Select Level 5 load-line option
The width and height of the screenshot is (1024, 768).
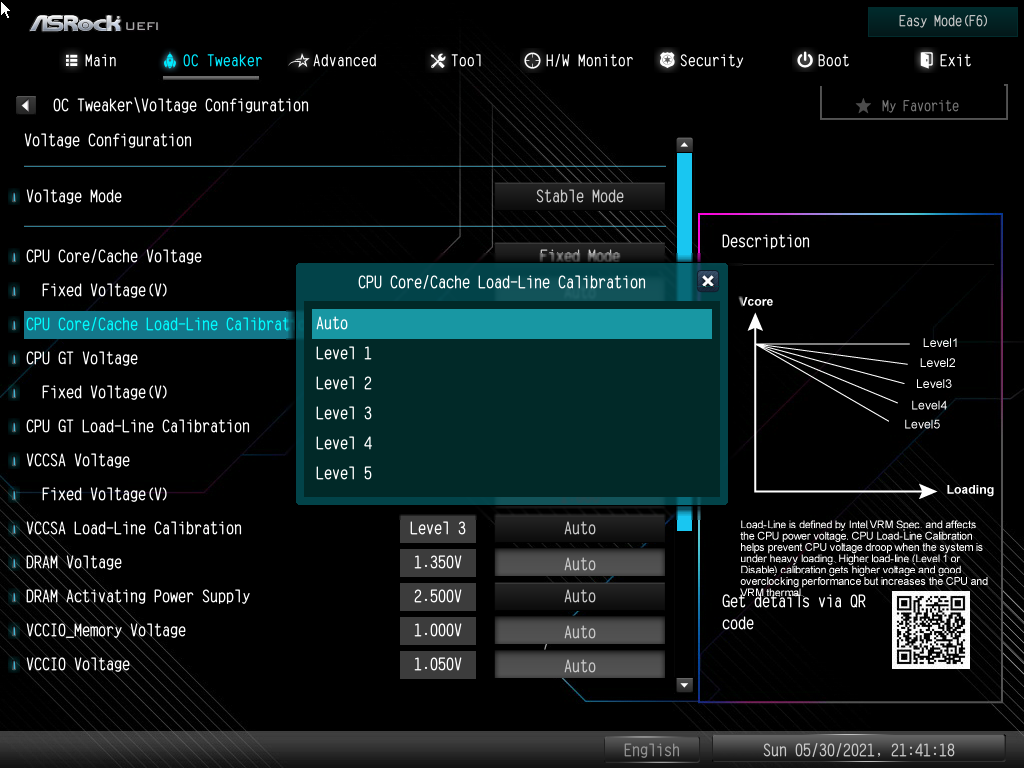click(511, 474)
